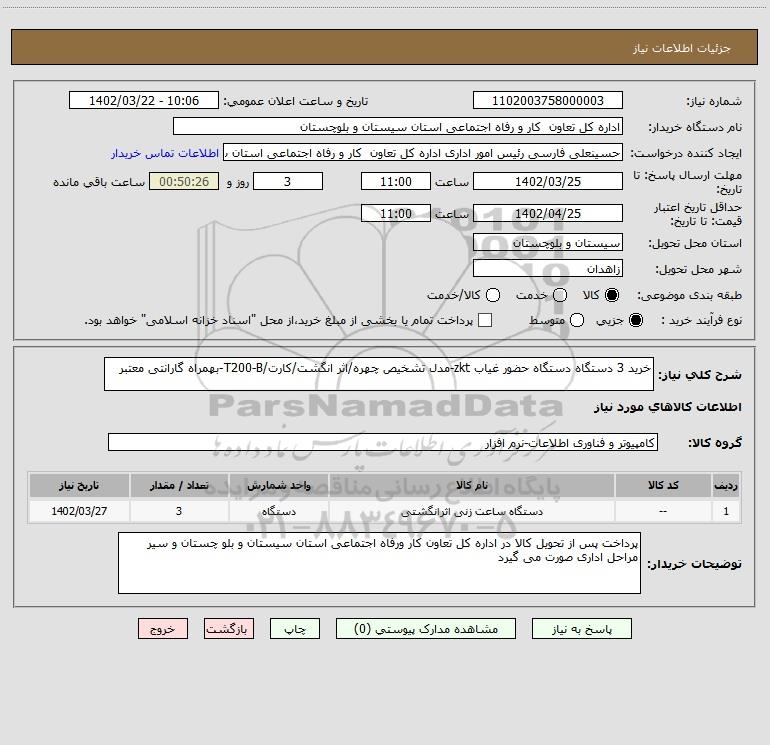Image resolution: width=770 pixels, height=745 pixels.
Task: Click the تاریخ نیاز column header
Action: 79,485
